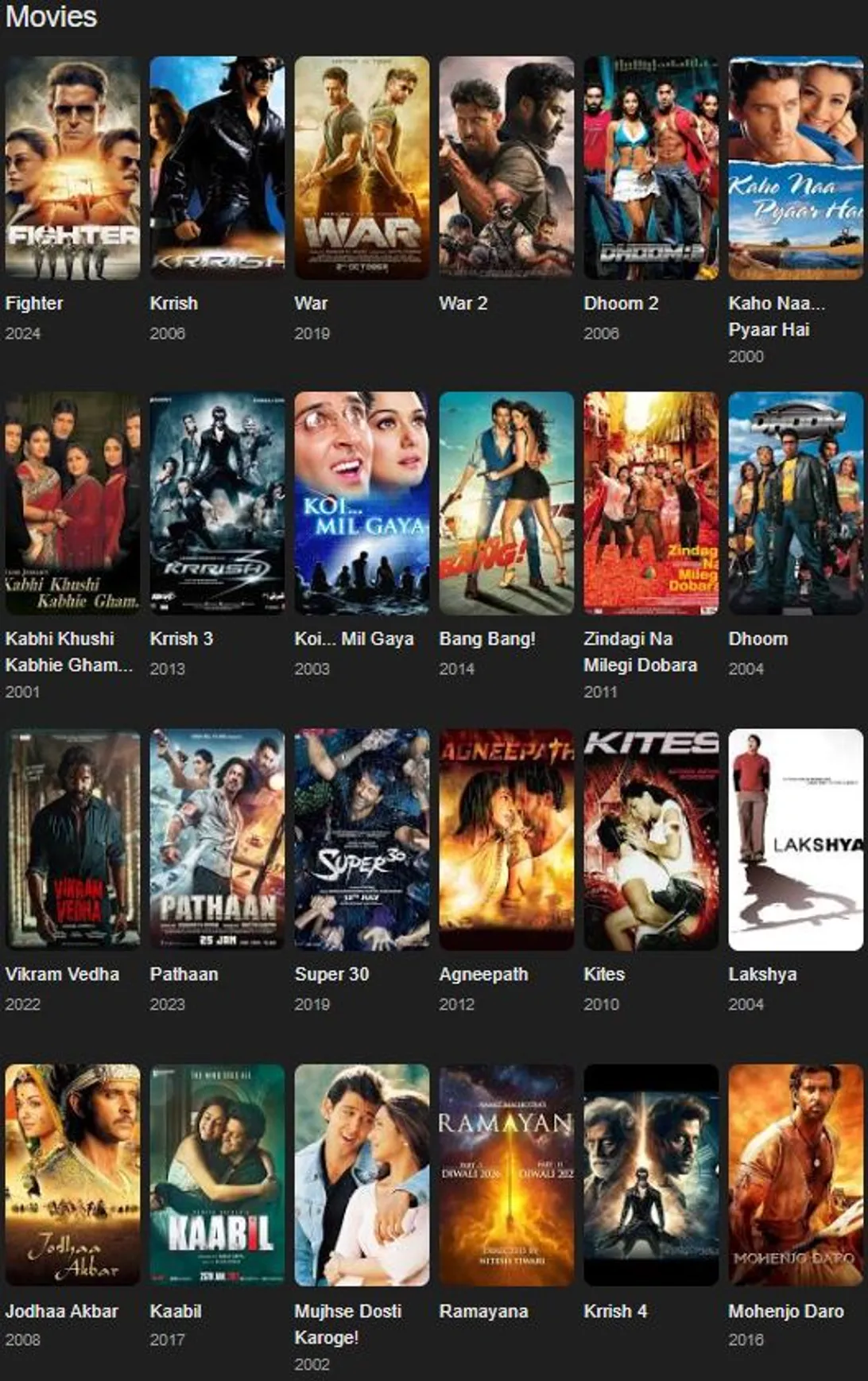Image resolution: width=868 pixels, height=1381 pixels.
Task: Open the Kaho Naa... Pyaar Hai poster
Action: click(796, 168)
